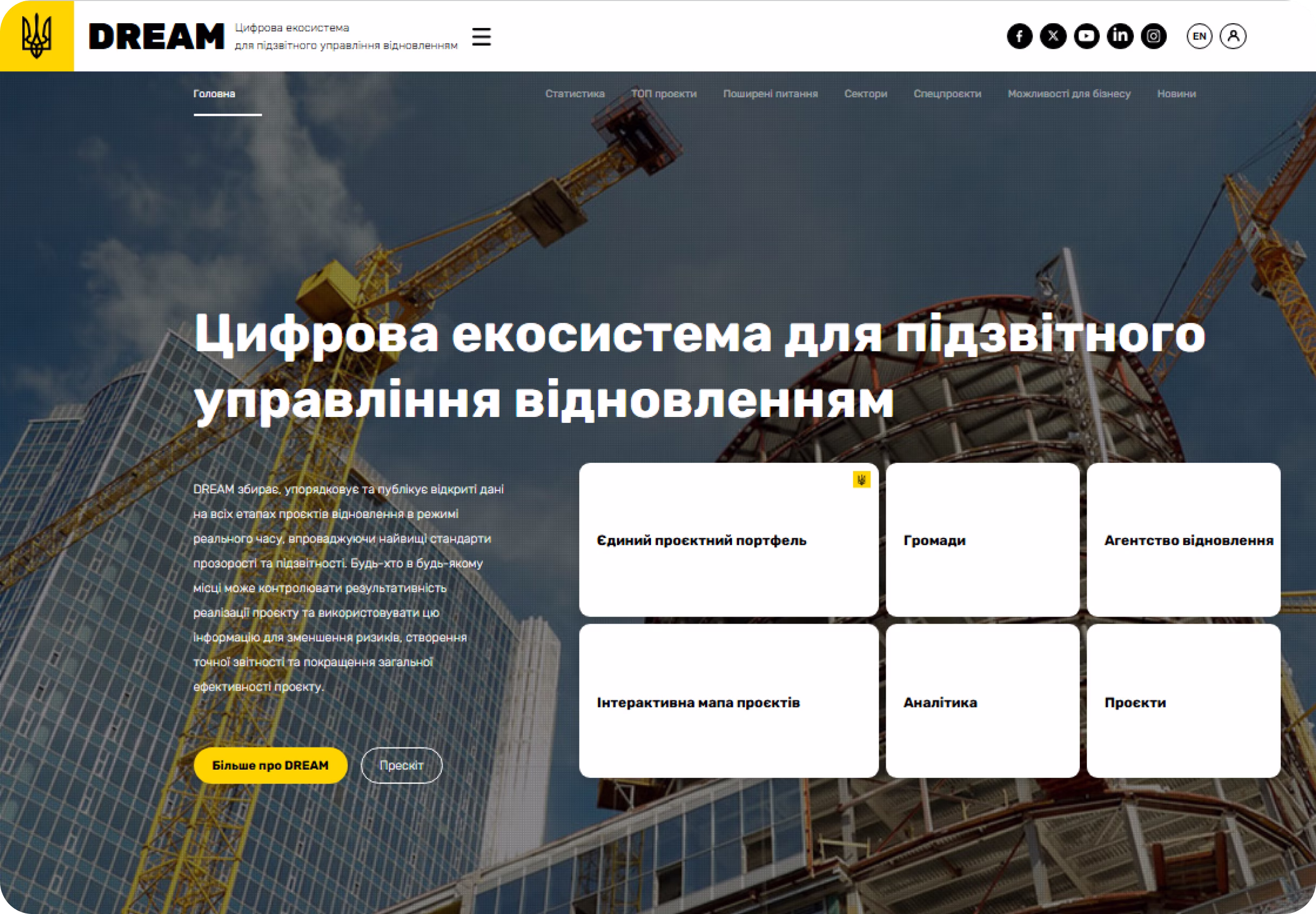1316x914 pixels.
Task: Go to the Статистика section
Action: [x=575, y=94]
